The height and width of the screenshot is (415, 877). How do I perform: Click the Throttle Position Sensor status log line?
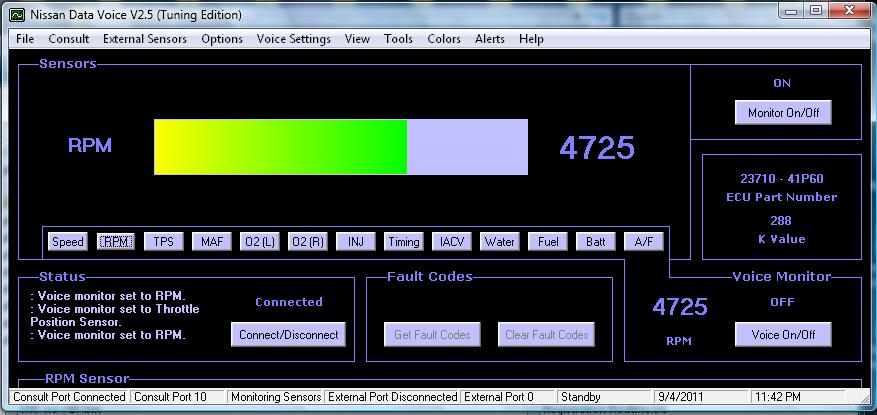point(115,315)
